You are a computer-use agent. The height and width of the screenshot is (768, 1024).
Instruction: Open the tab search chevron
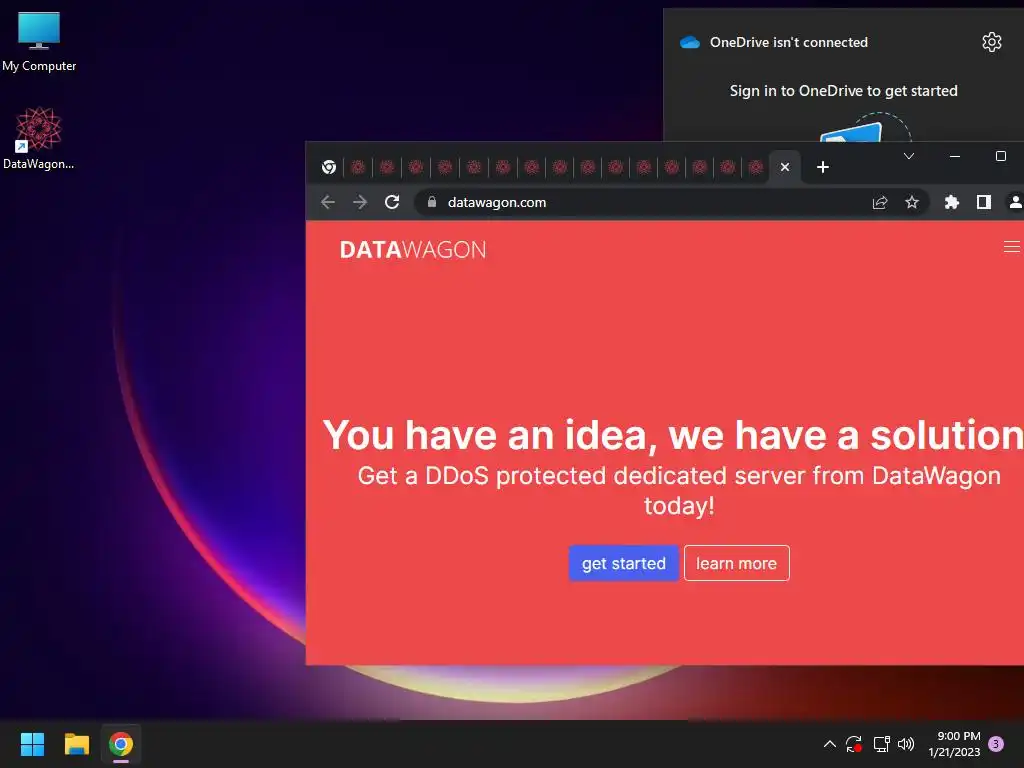tap(908, 156)
